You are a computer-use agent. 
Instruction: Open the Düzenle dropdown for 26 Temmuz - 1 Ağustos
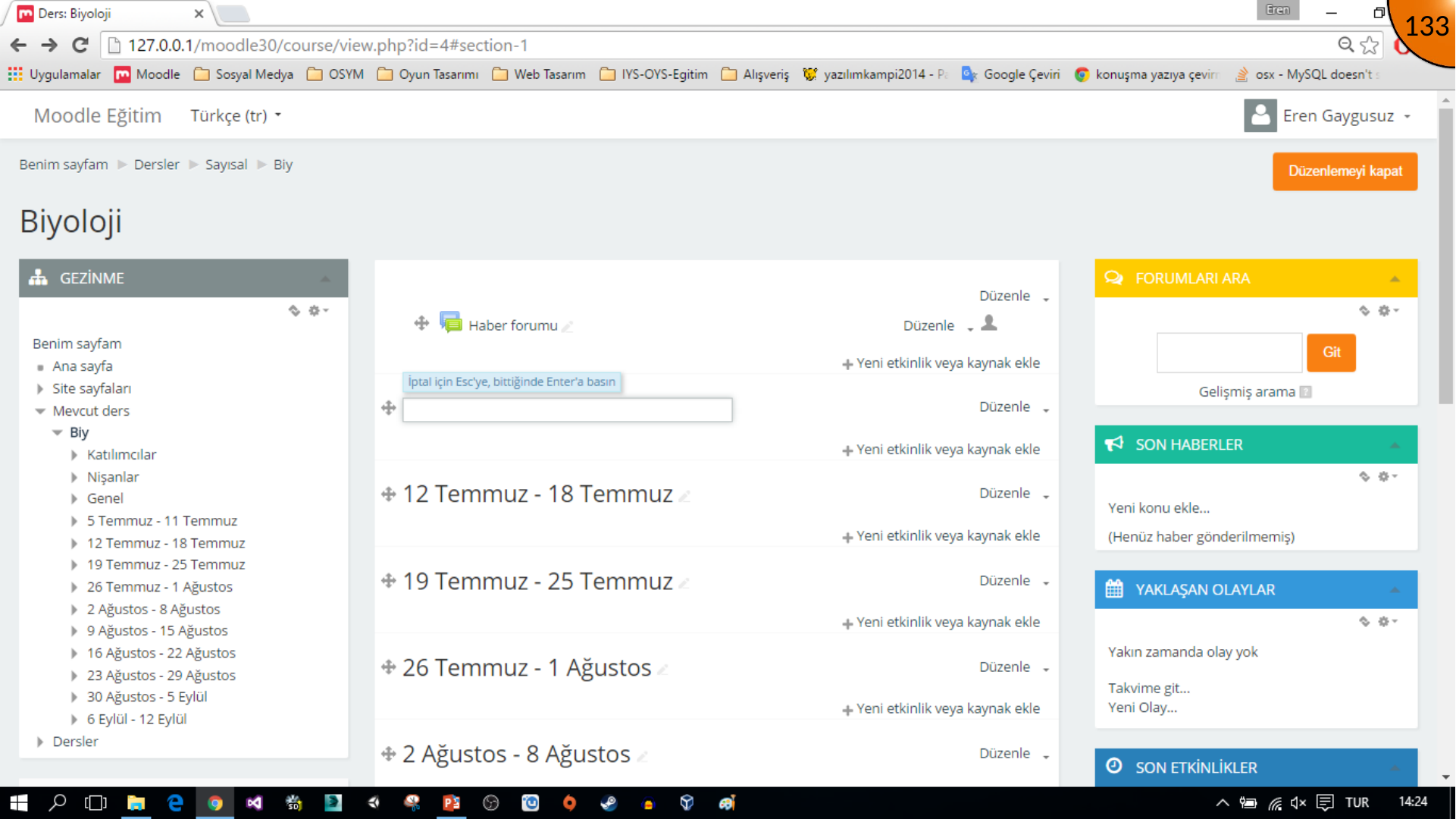1014,667
